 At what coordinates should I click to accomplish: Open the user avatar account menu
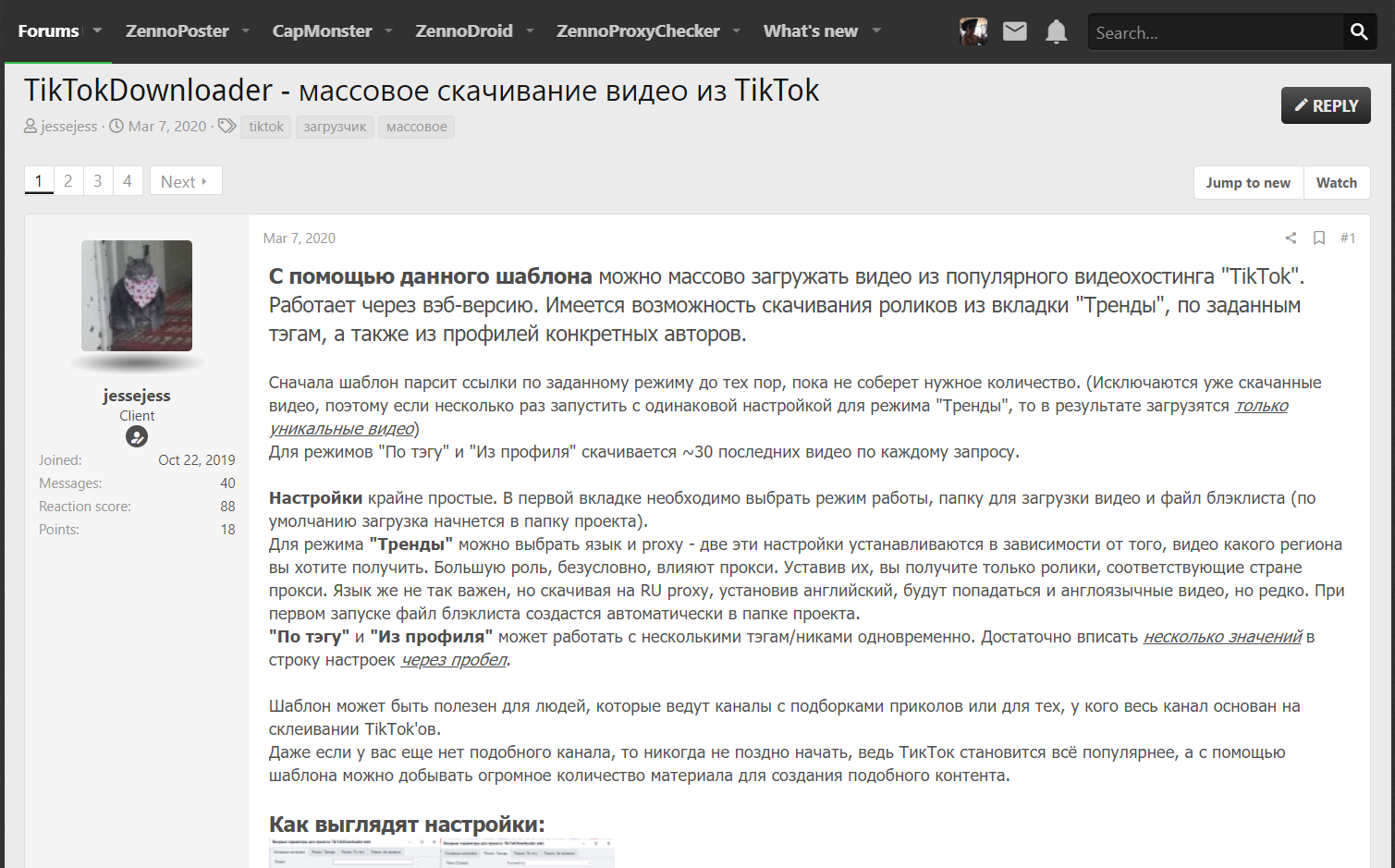click(973, 31)
